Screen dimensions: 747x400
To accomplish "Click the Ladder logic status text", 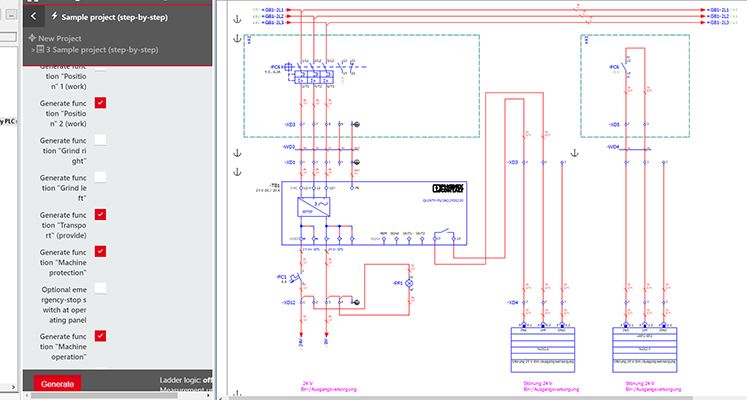I will [x=186, y=380].
